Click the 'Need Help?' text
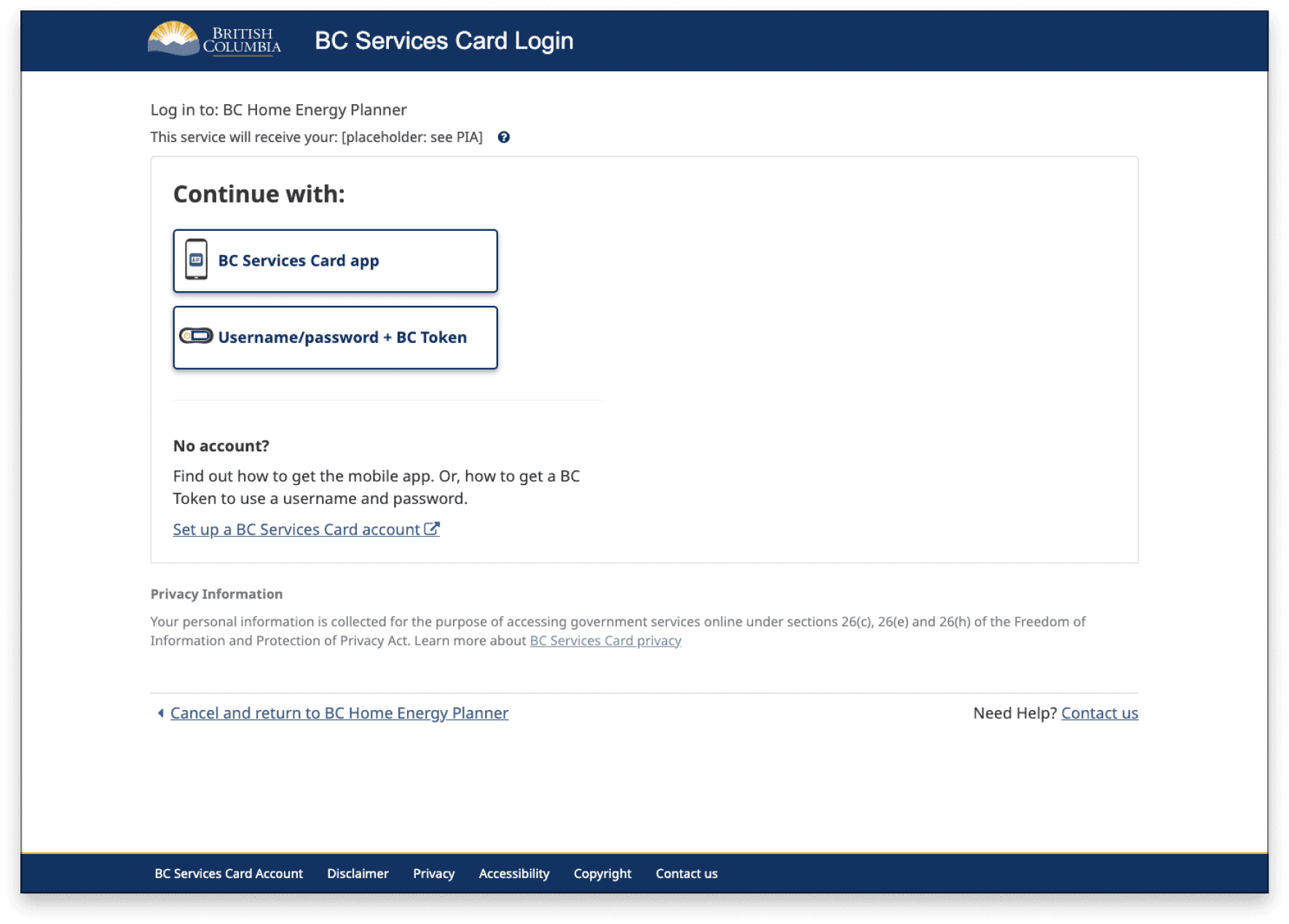The width and height of the screenshot is (1289, 924). (x=1014, y=713)
